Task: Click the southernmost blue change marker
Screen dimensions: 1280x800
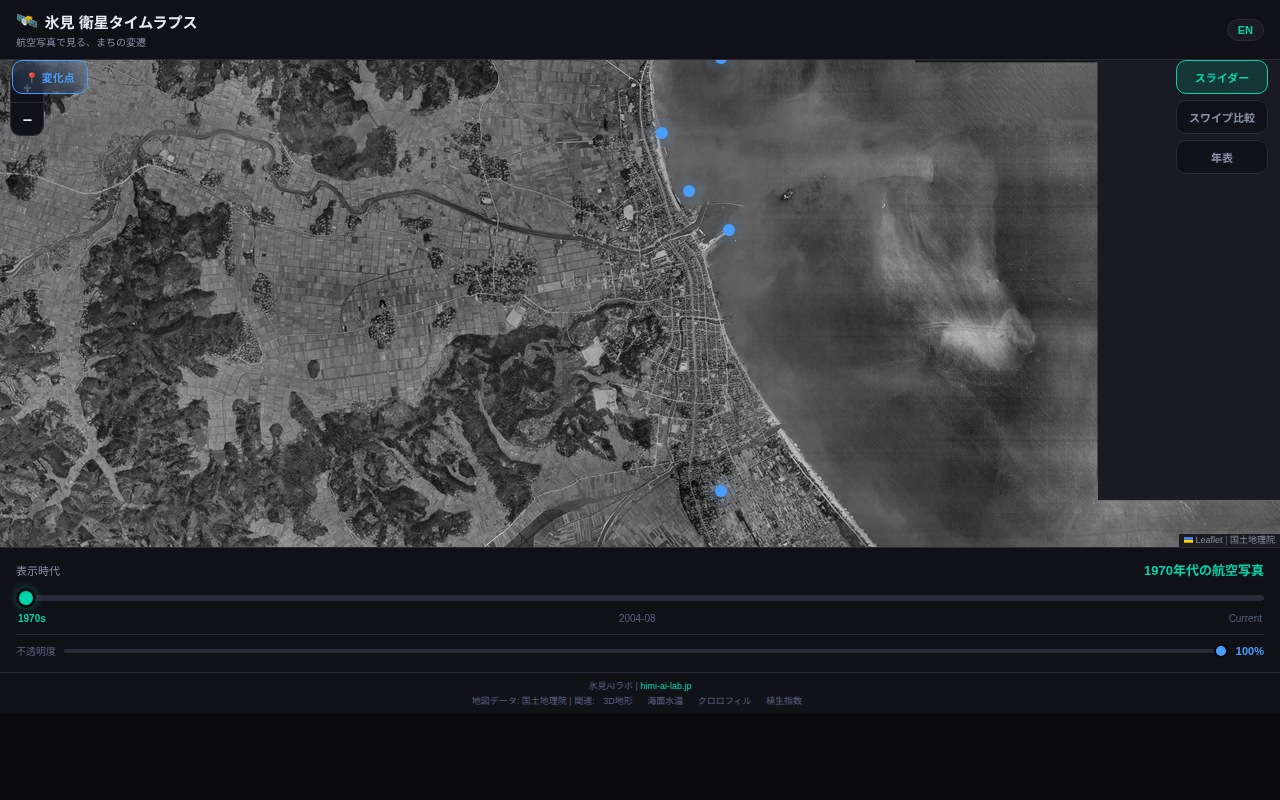Action: 721,491
